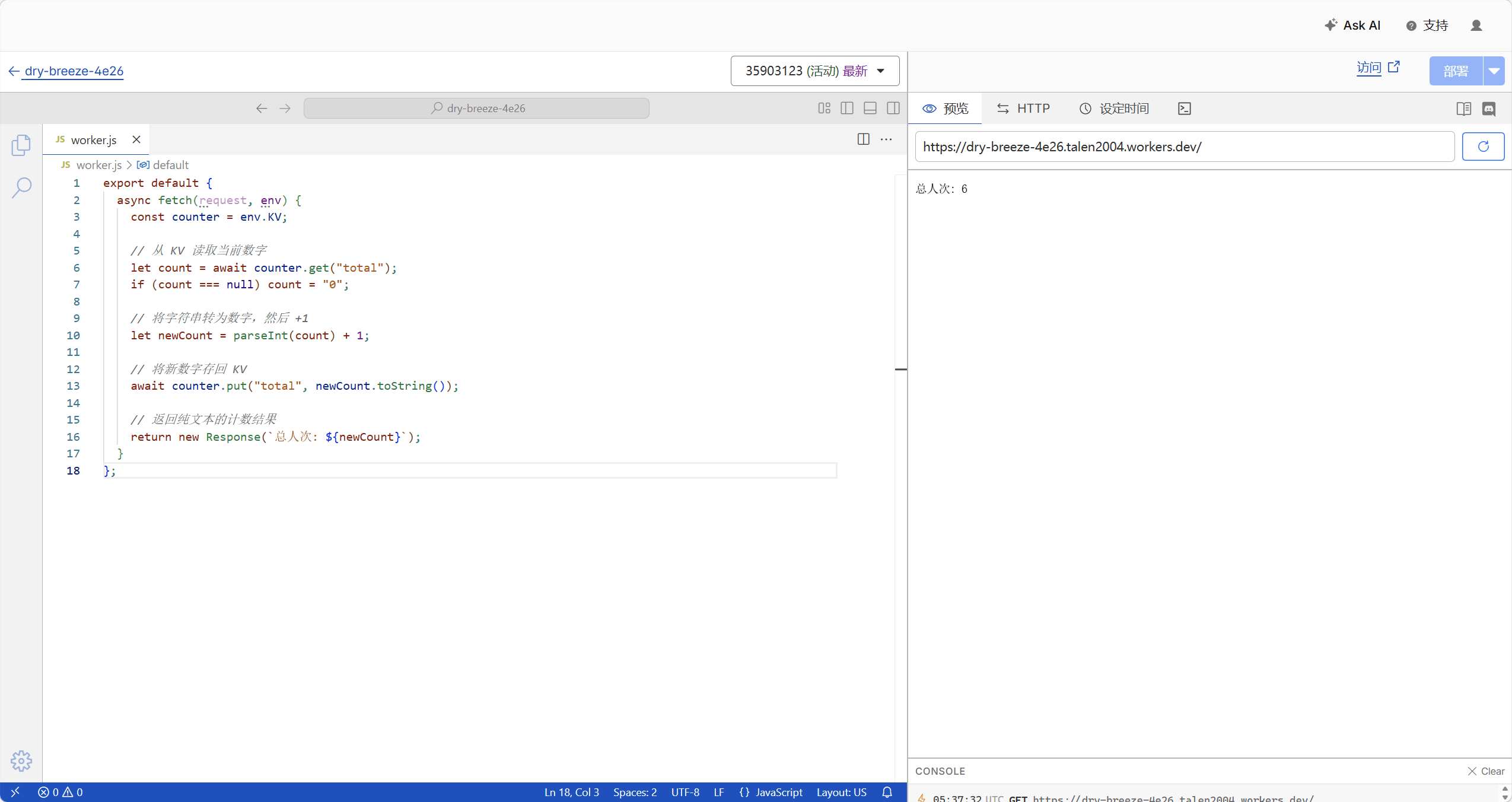
Task: Switch to the HTTP tab
Action: click(x=1024, y=109)
